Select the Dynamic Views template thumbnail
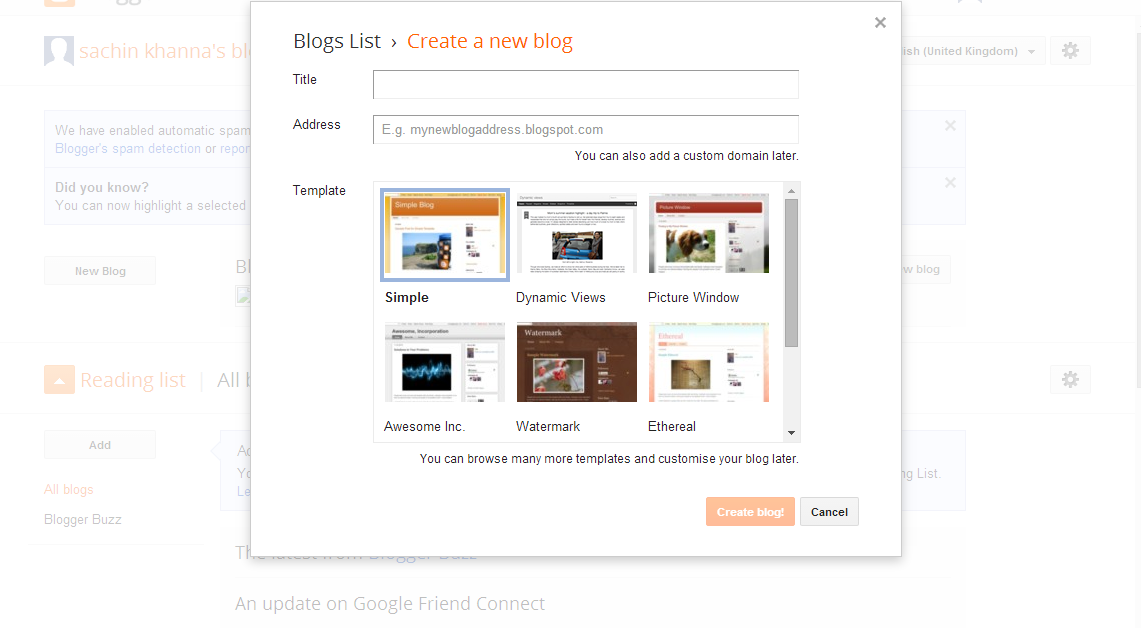Image resolution: width=1141 pixels, height=628 pixels. [576, 234]
